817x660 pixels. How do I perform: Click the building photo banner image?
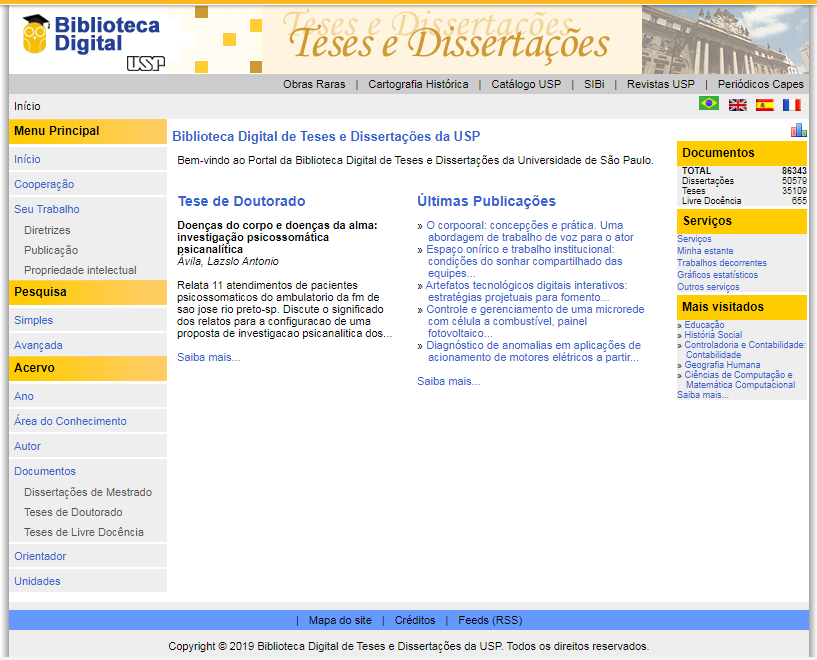(725, 40)
